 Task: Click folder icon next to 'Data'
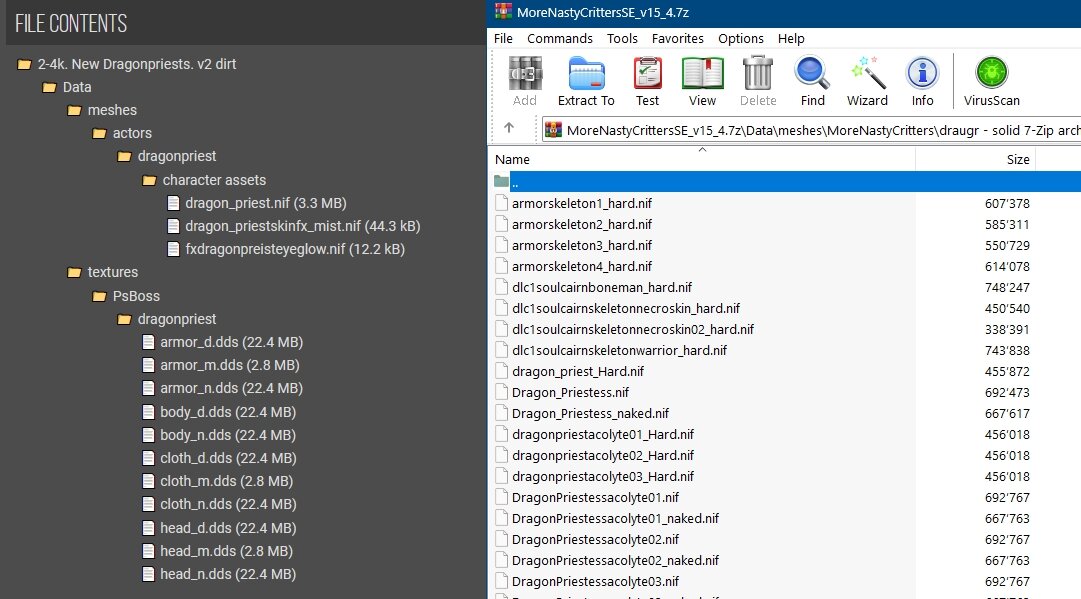(x=49, y=88)
